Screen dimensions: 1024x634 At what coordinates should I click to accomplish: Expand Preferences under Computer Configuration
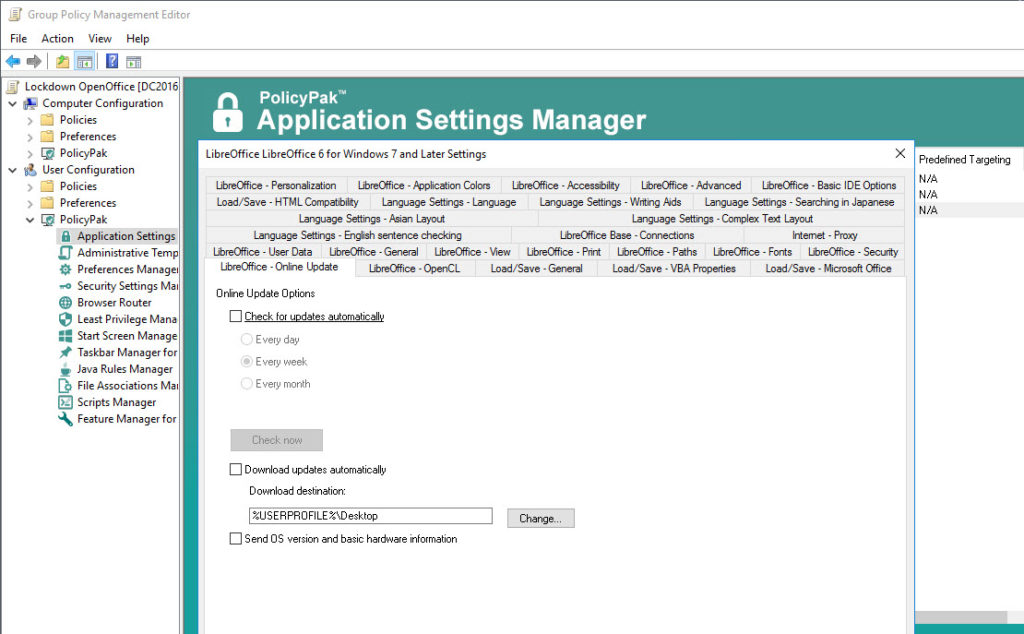click(x=30, y=137)
